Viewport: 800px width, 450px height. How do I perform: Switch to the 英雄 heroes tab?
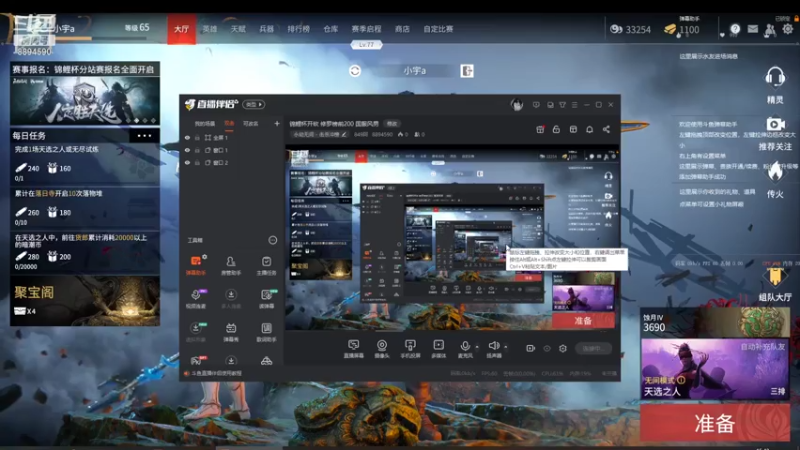pyautogui.click(x=210, y=29)
